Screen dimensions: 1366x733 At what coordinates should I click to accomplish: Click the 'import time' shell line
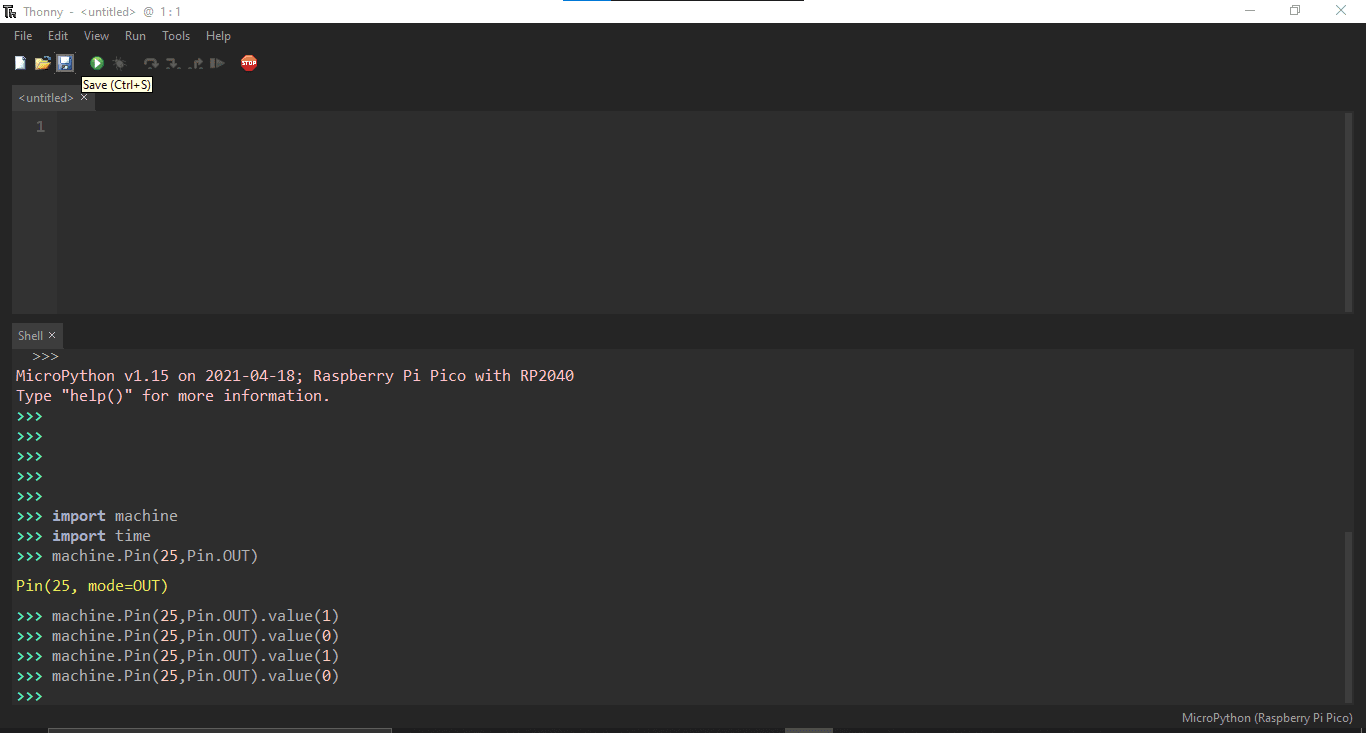click(101, 536)
